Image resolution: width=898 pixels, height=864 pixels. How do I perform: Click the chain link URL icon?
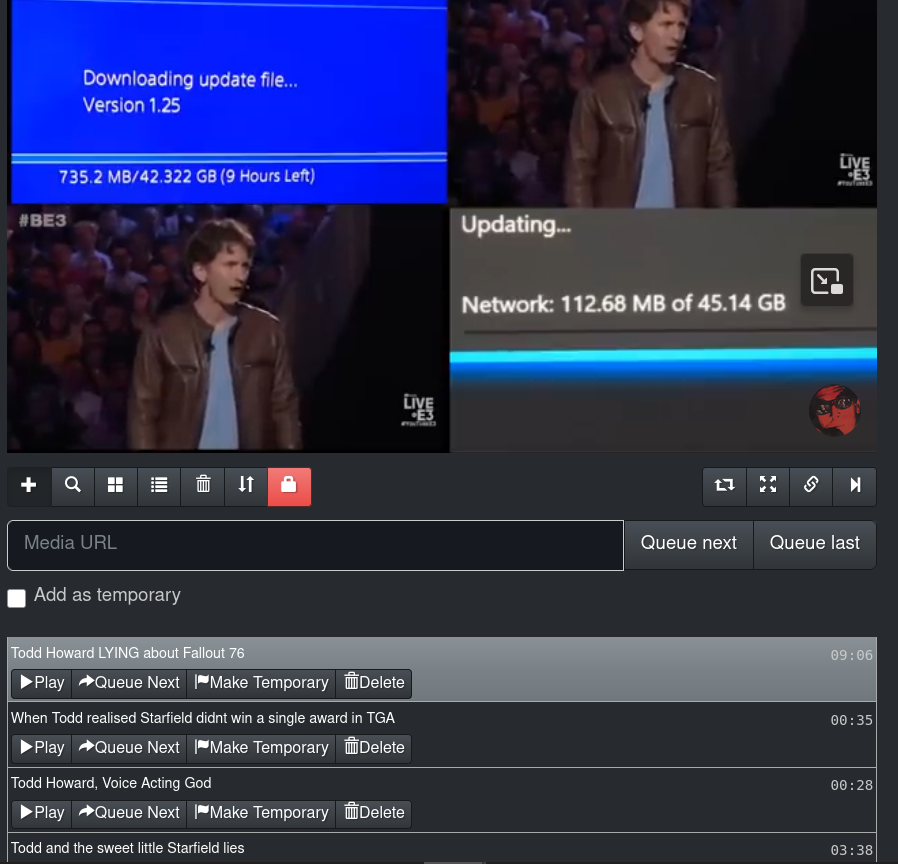(811, 486)
